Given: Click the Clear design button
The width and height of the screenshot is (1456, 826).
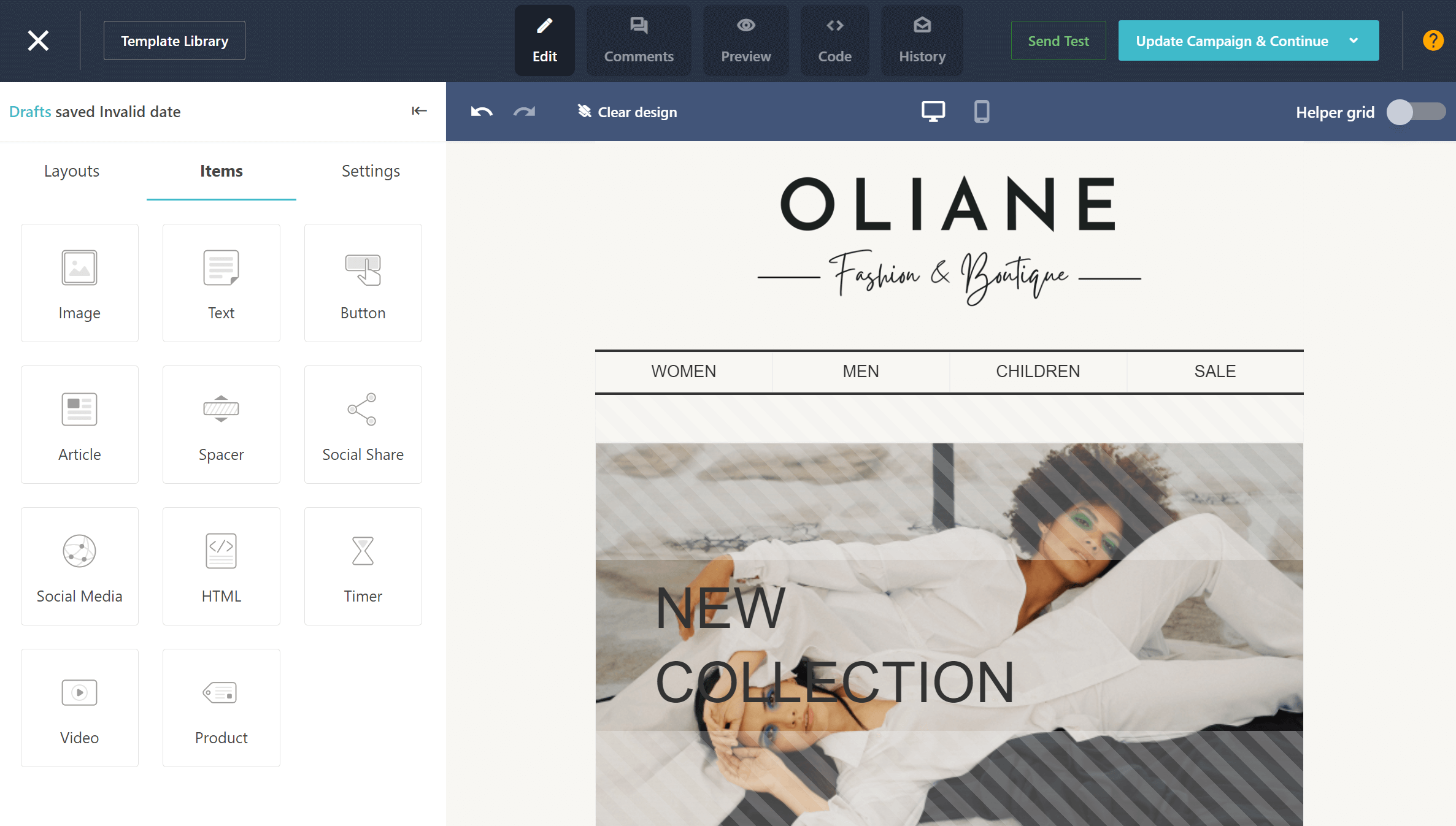Looking at the screenshot, I should [x=627, y=111].
